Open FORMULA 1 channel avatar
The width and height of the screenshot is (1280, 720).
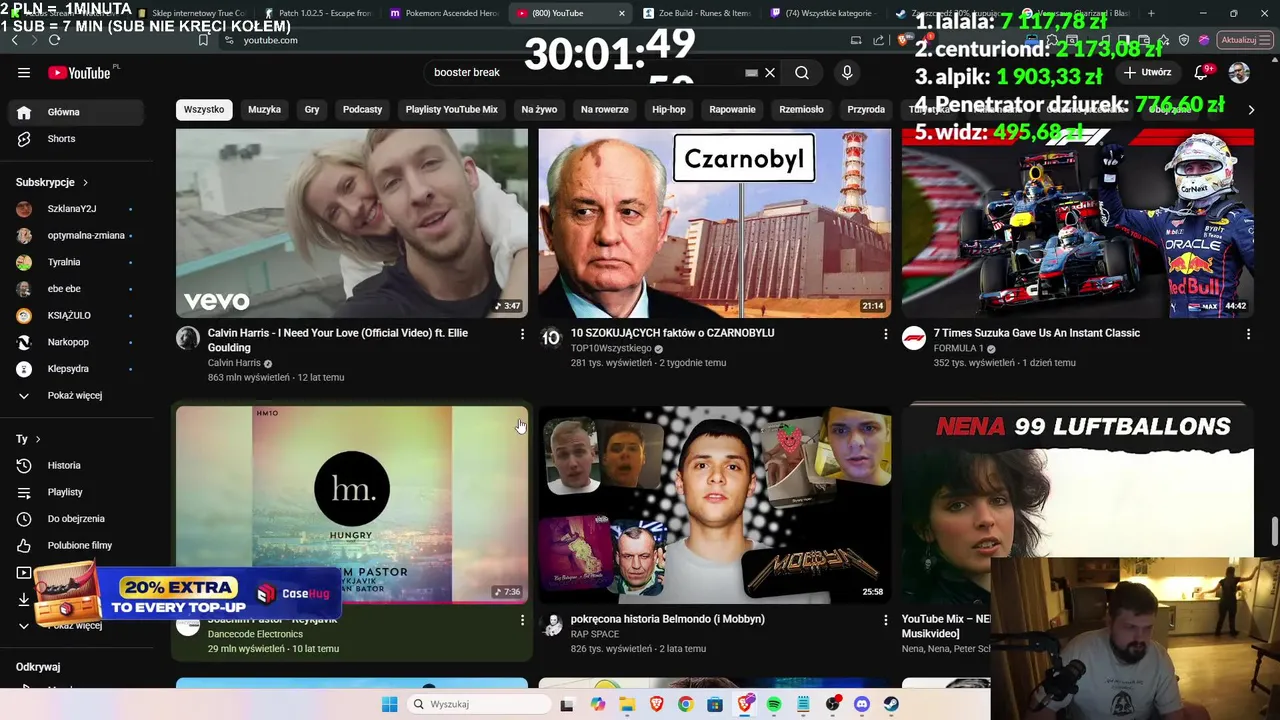914,338
